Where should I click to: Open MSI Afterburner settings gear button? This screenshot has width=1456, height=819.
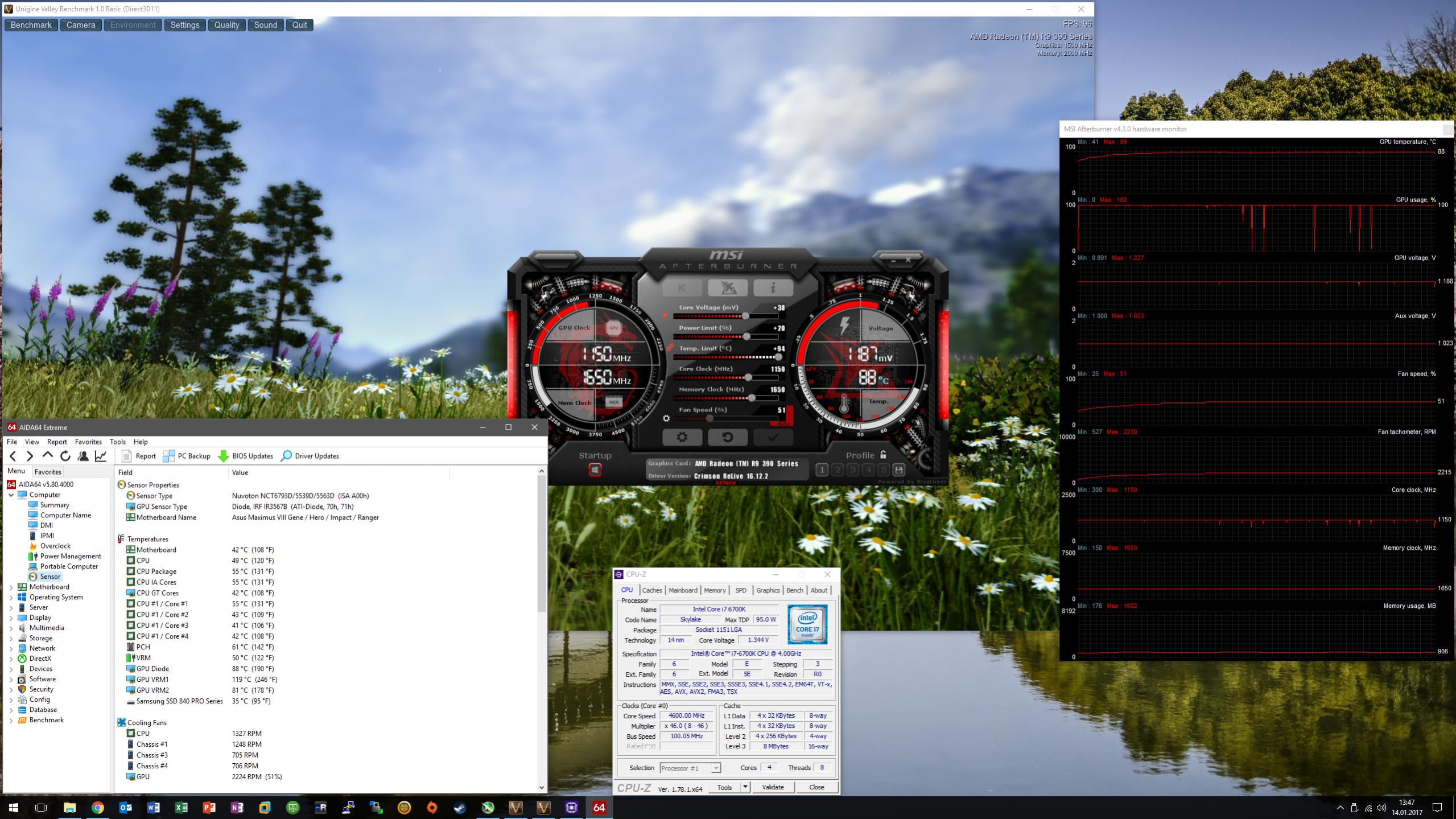682,437
